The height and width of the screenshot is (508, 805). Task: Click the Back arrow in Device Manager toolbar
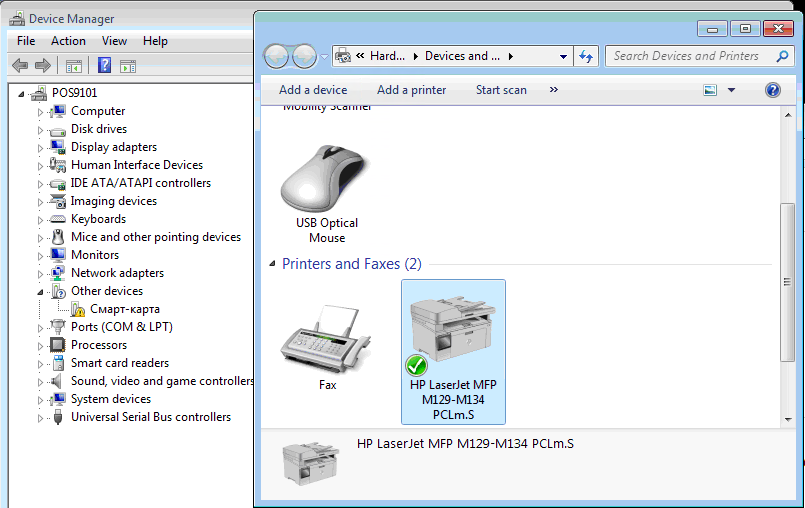[20, 66]
